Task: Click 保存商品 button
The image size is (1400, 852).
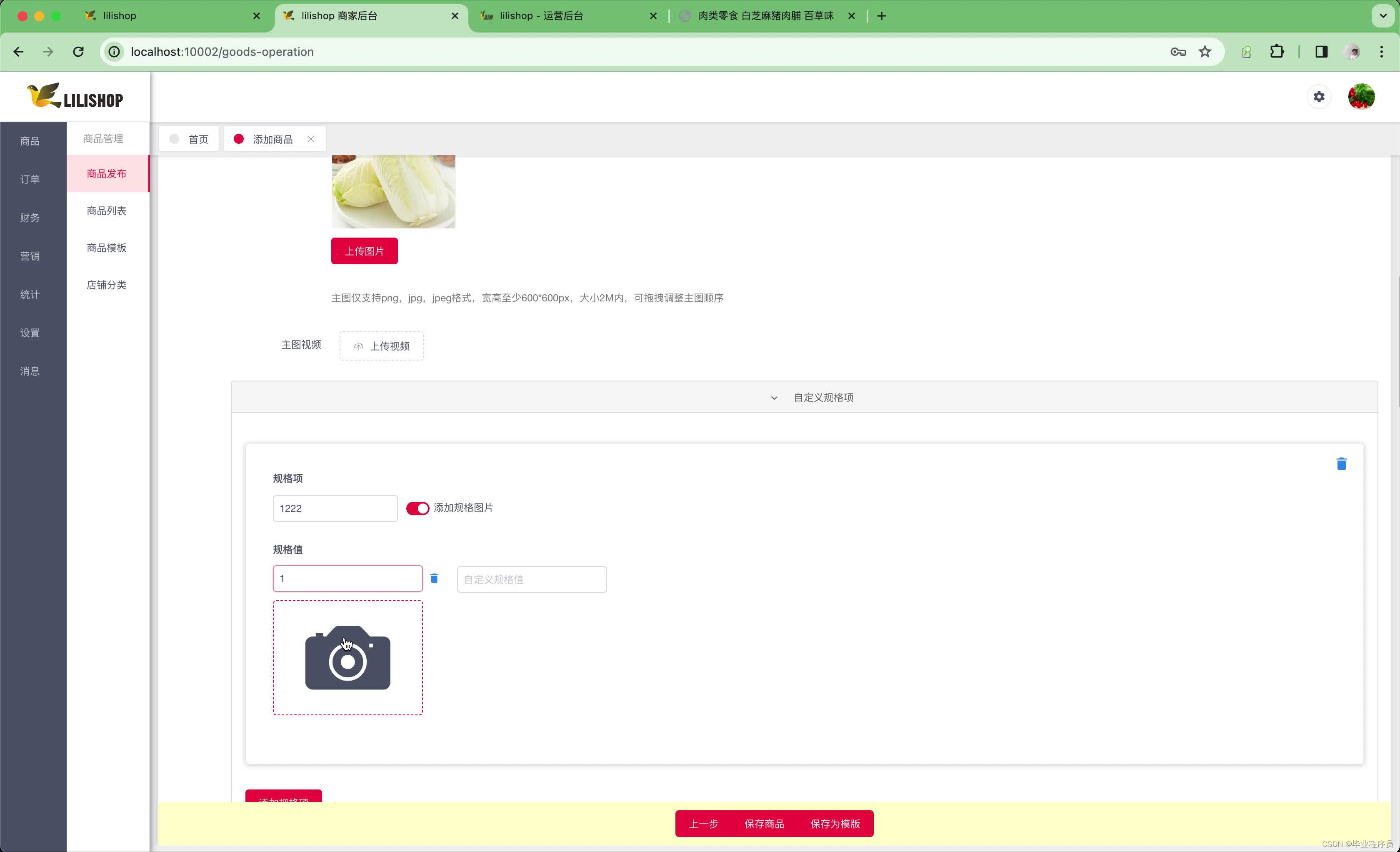Action: 764,824
